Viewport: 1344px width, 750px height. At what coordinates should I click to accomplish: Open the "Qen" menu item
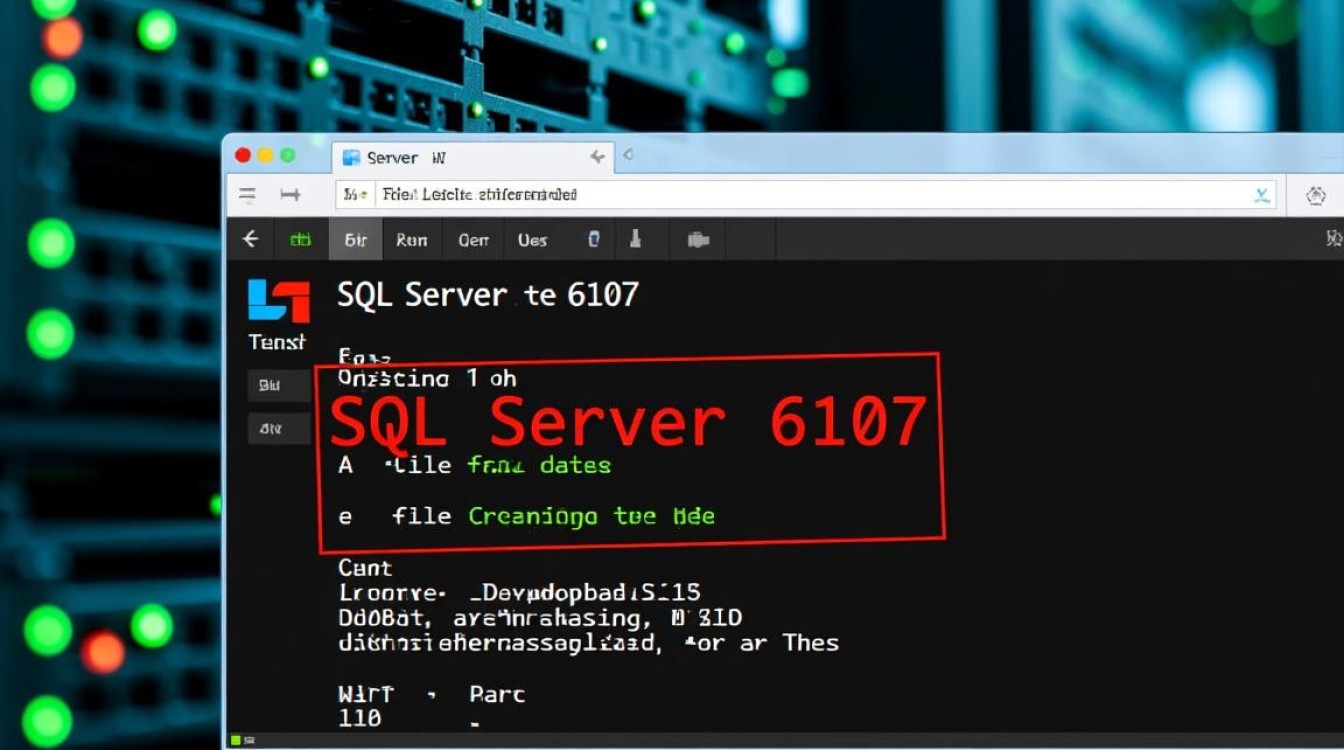(473, 240)
